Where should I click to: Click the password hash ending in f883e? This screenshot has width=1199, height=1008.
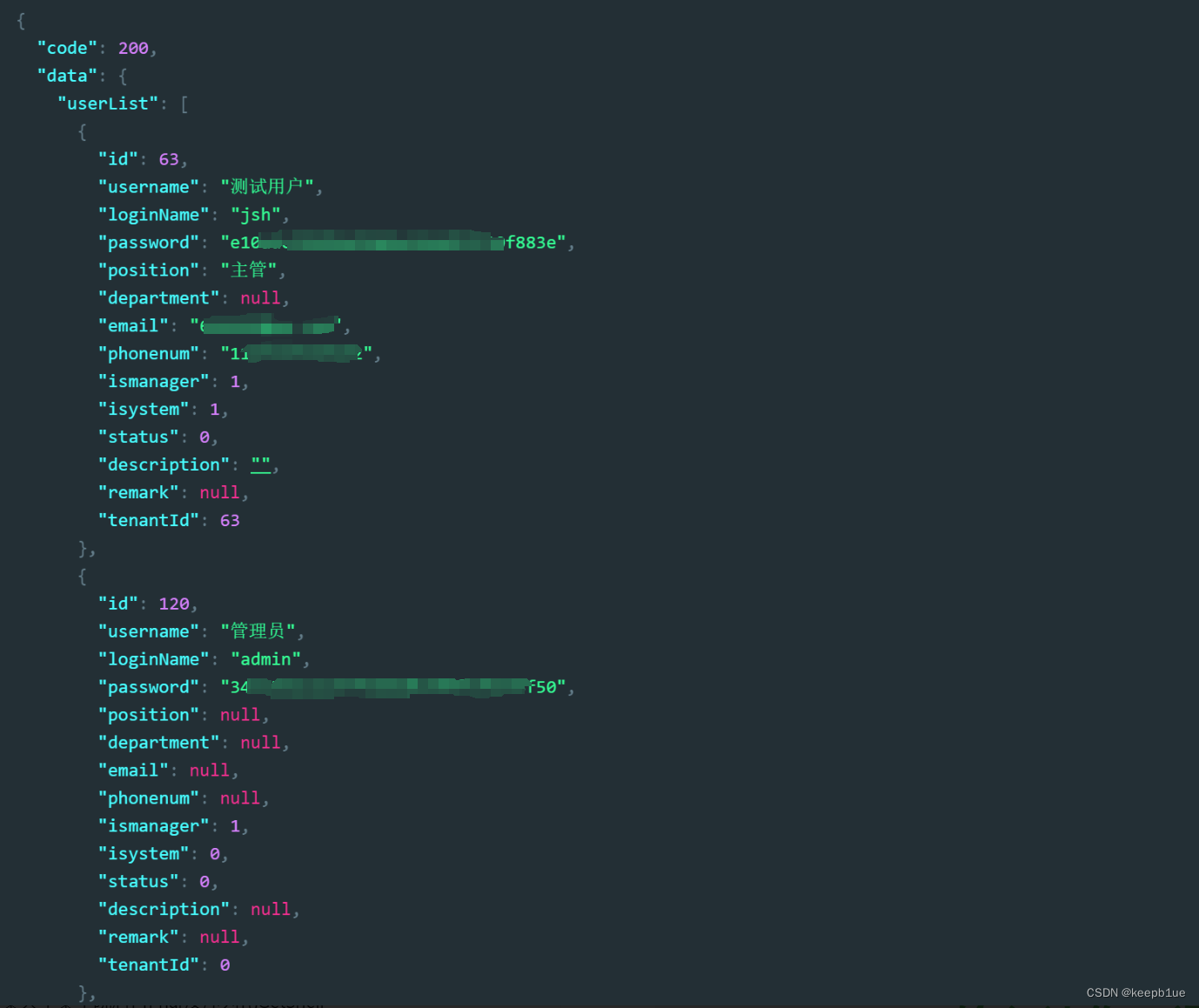[393, 243]
